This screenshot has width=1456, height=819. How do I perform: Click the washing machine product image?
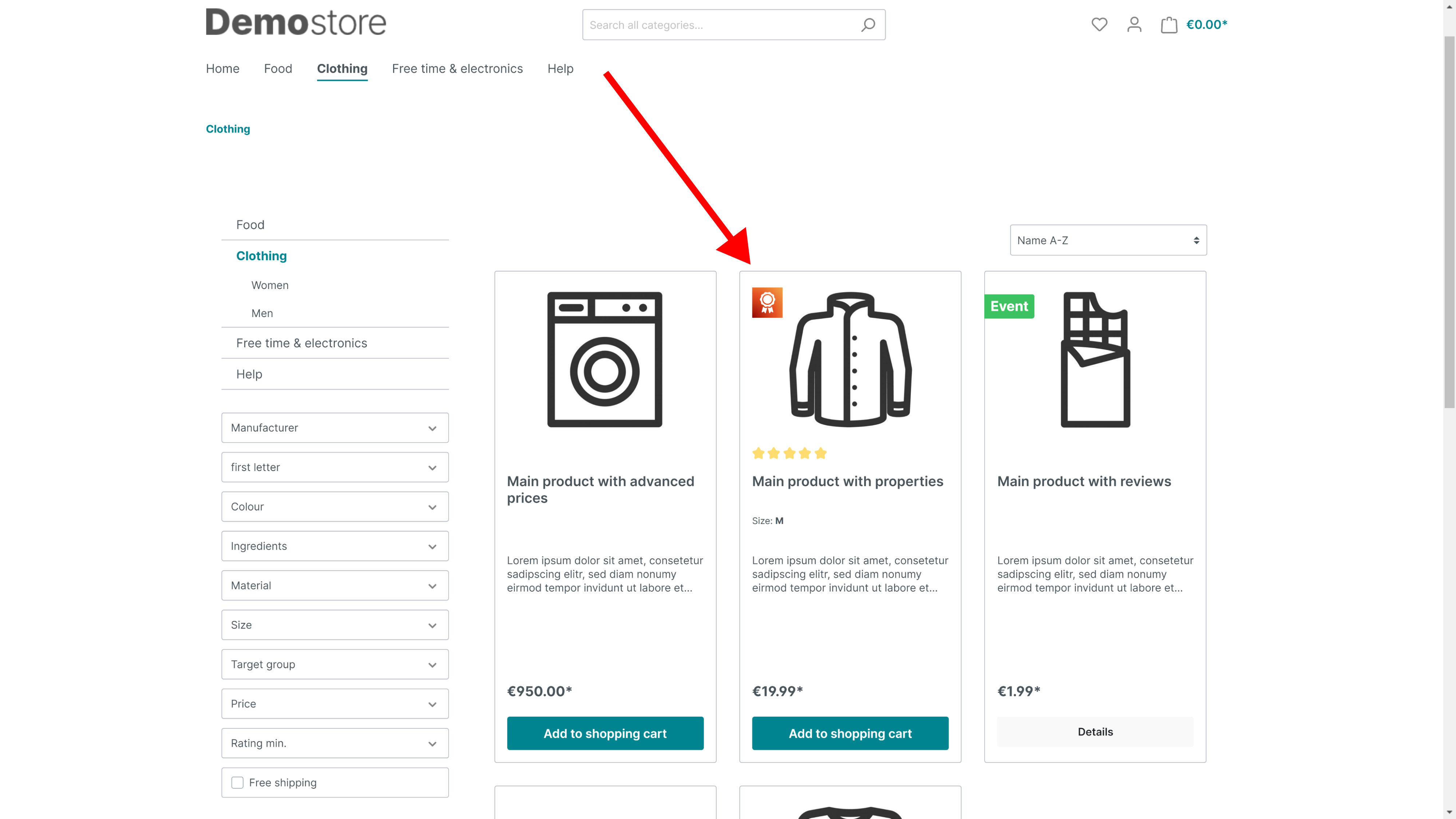coord(605,358)
